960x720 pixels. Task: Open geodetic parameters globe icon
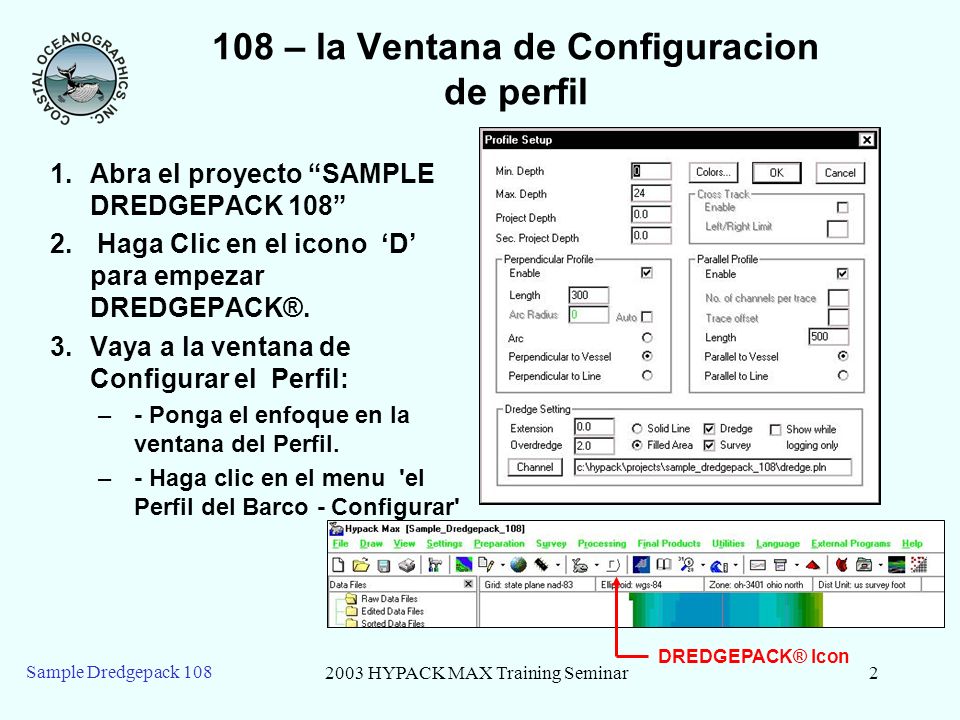pos(518,564)
